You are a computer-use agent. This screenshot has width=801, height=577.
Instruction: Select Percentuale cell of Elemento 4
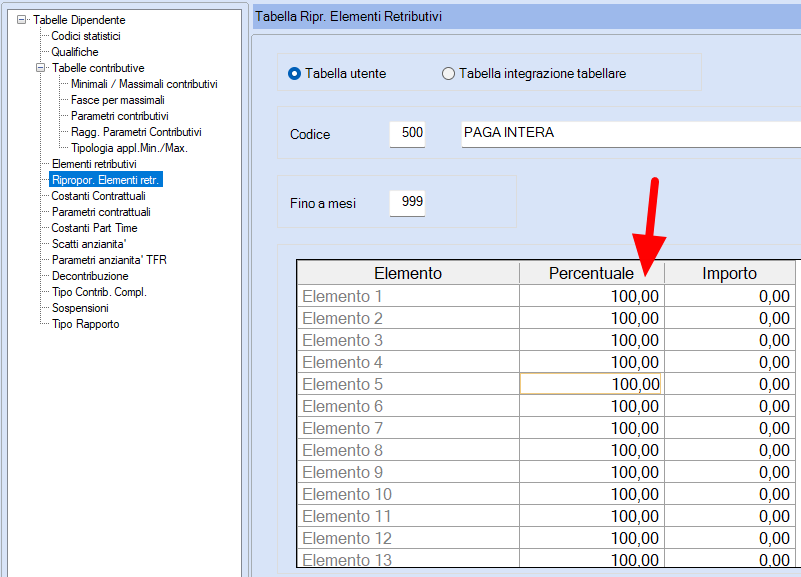click(592, 362)
